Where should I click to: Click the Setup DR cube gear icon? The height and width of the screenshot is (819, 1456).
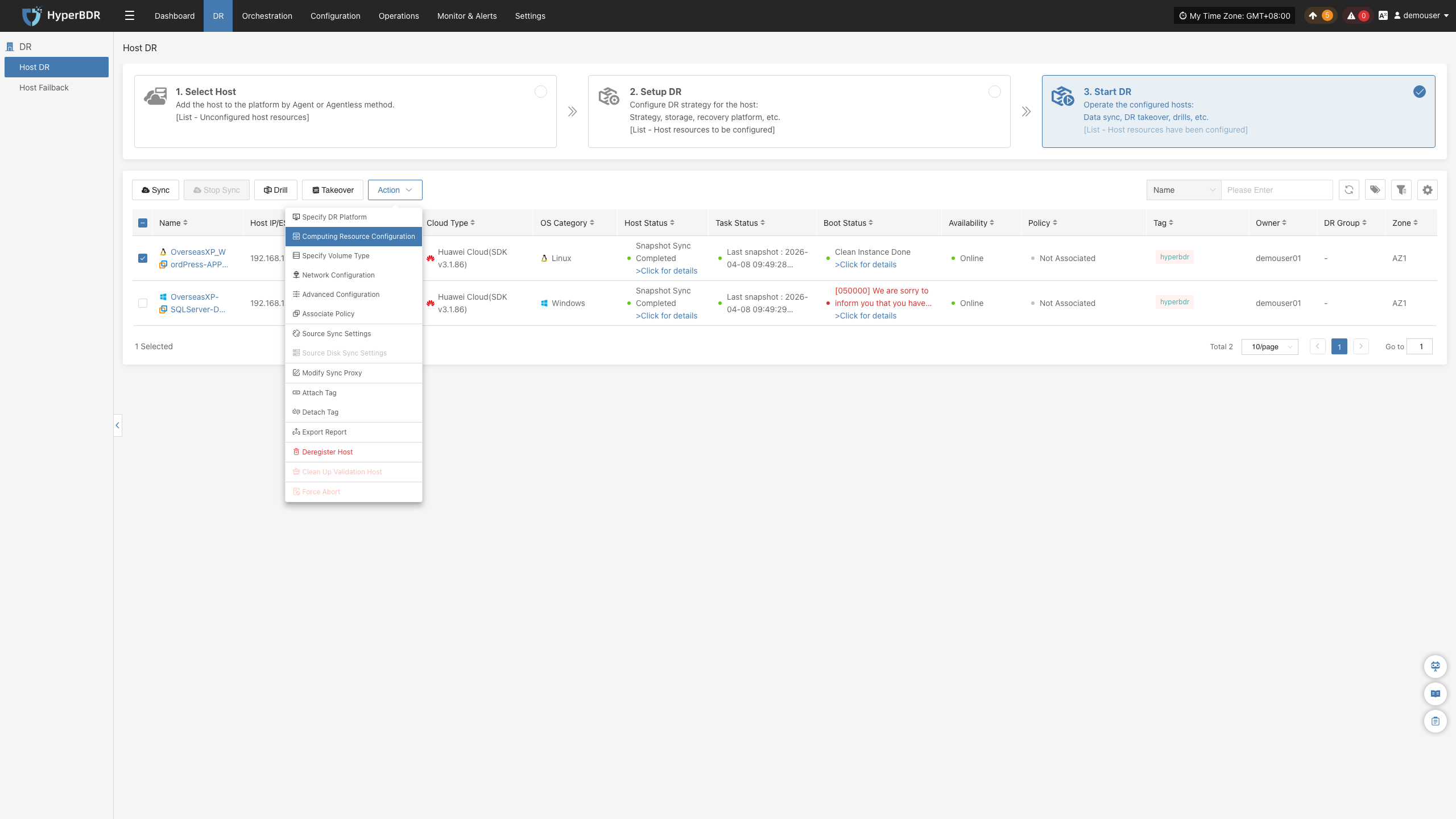tap(609, 96)
